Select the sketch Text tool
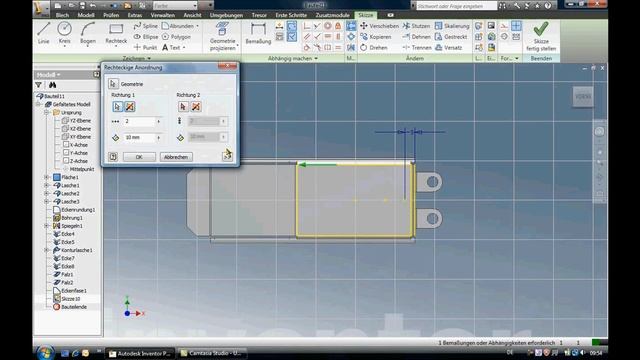 (x=173, y=47)
